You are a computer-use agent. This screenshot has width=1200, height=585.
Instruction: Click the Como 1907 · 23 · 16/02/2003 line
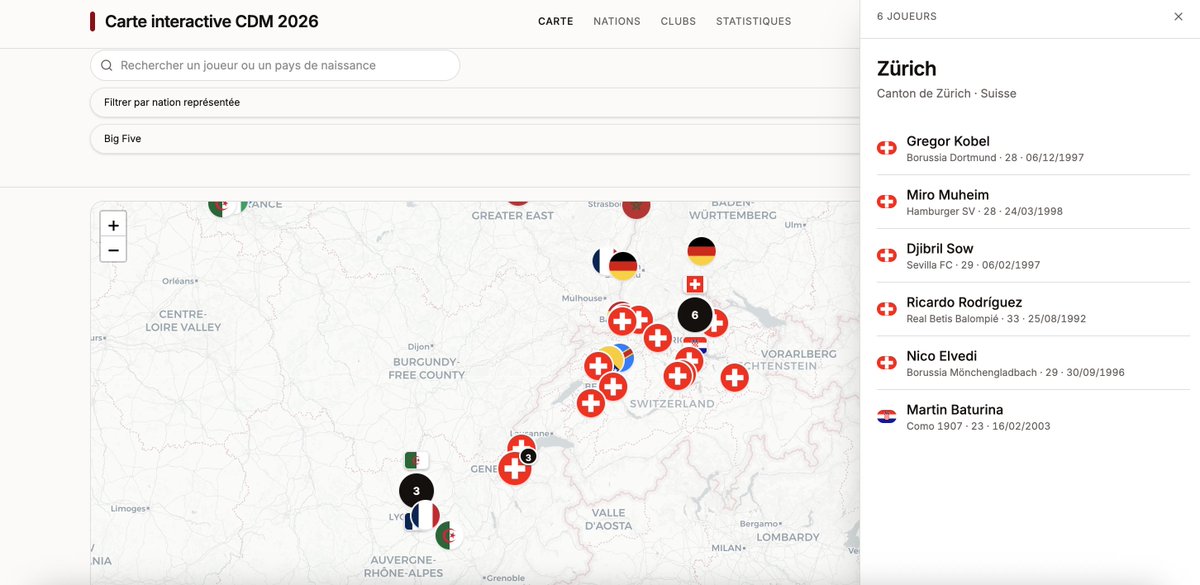tap(978, 426)
